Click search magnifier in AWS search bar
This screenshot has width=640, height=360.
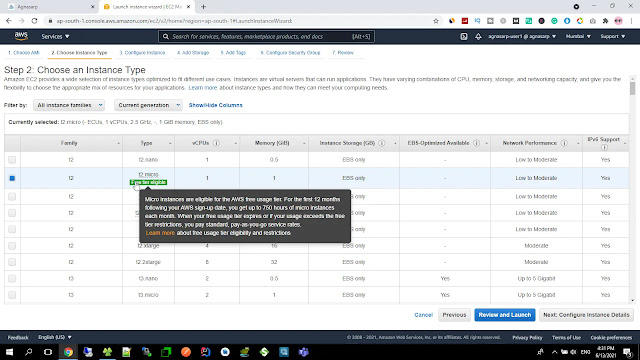click(166, 37)
